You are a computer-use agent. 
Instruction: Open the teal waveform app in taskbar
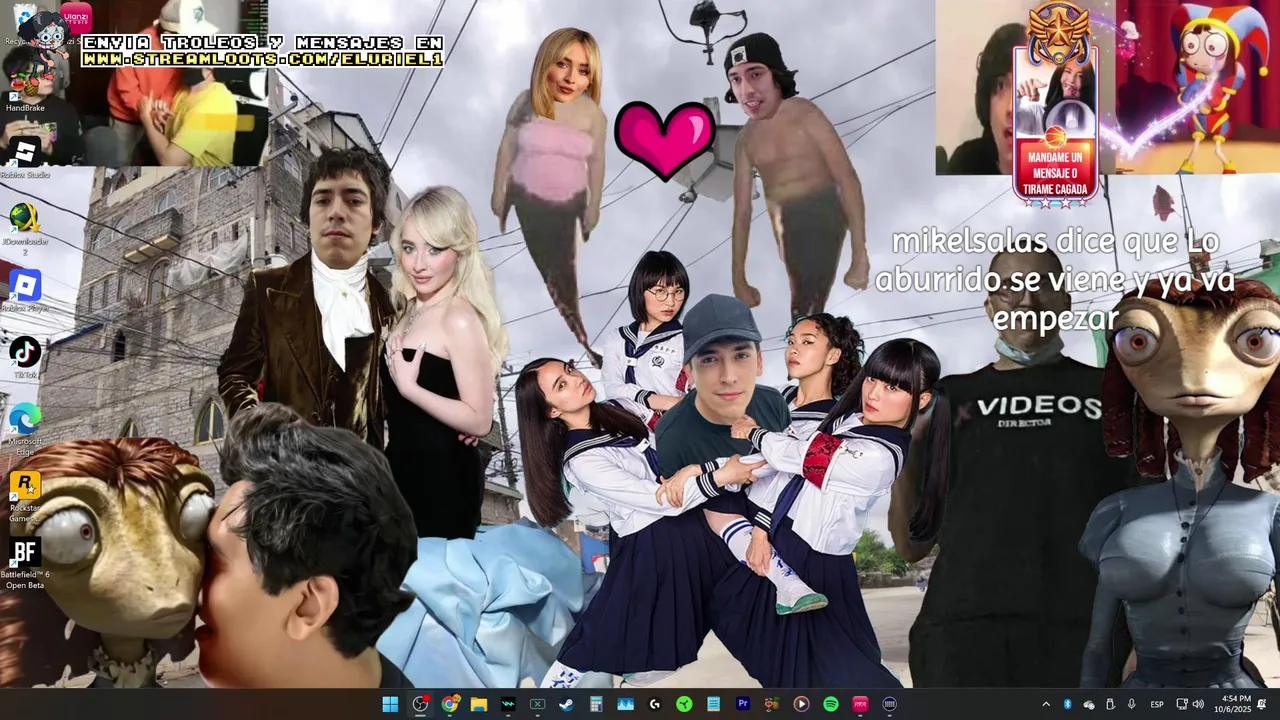[x=508, y=704]
